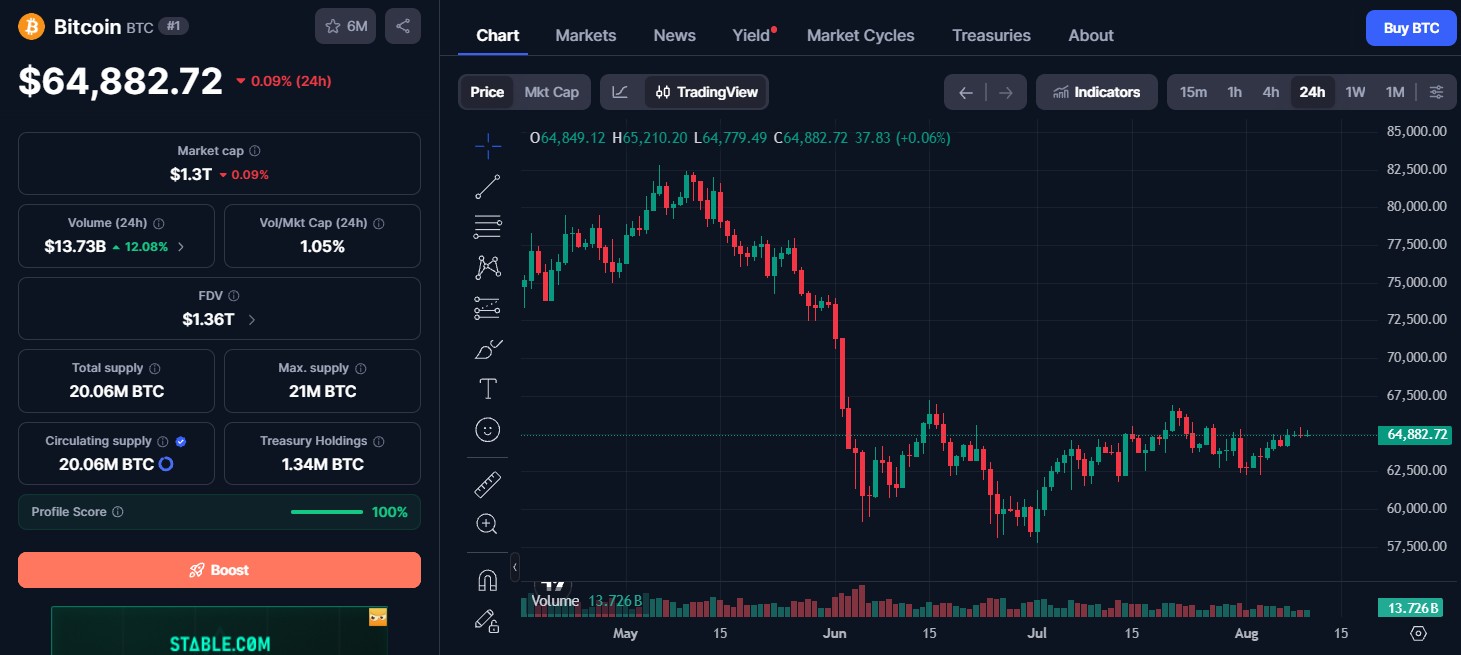
Task: Select the text annotation tool
Action: tap(488, 389)
